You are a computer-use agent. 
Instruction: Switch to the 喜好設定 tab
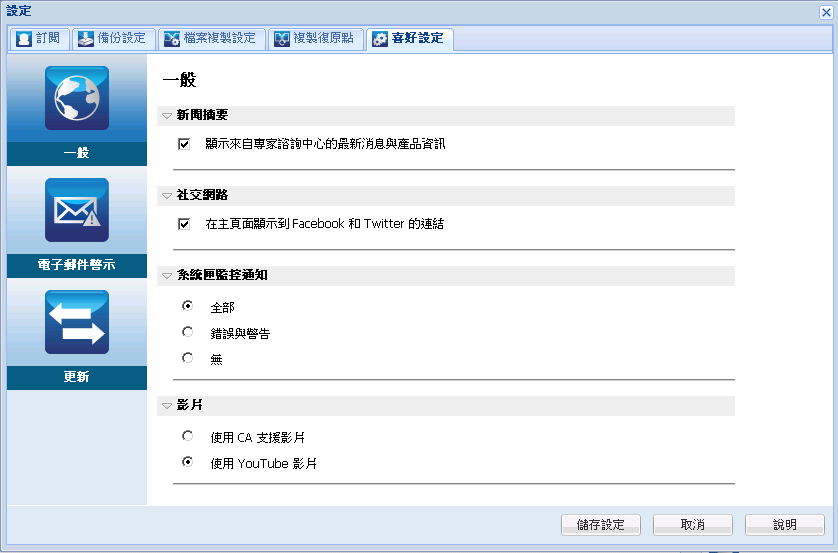click(x=410, y=39)
